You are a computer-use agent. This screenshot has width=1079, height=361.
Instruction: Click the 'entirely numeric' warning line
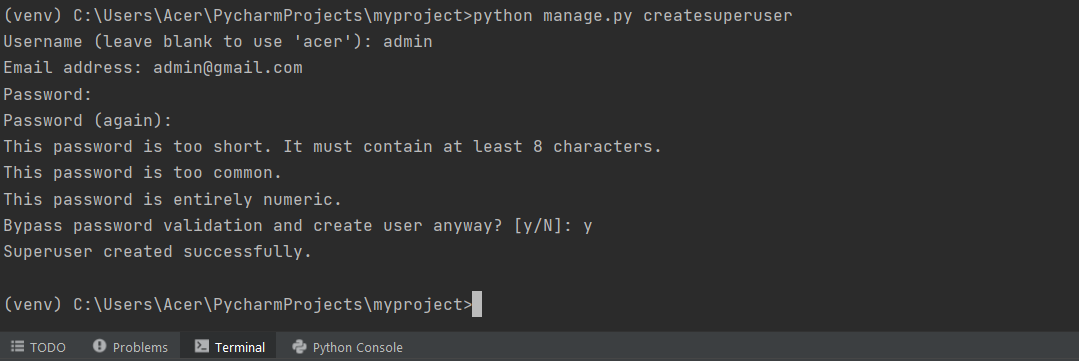[173, 199]
